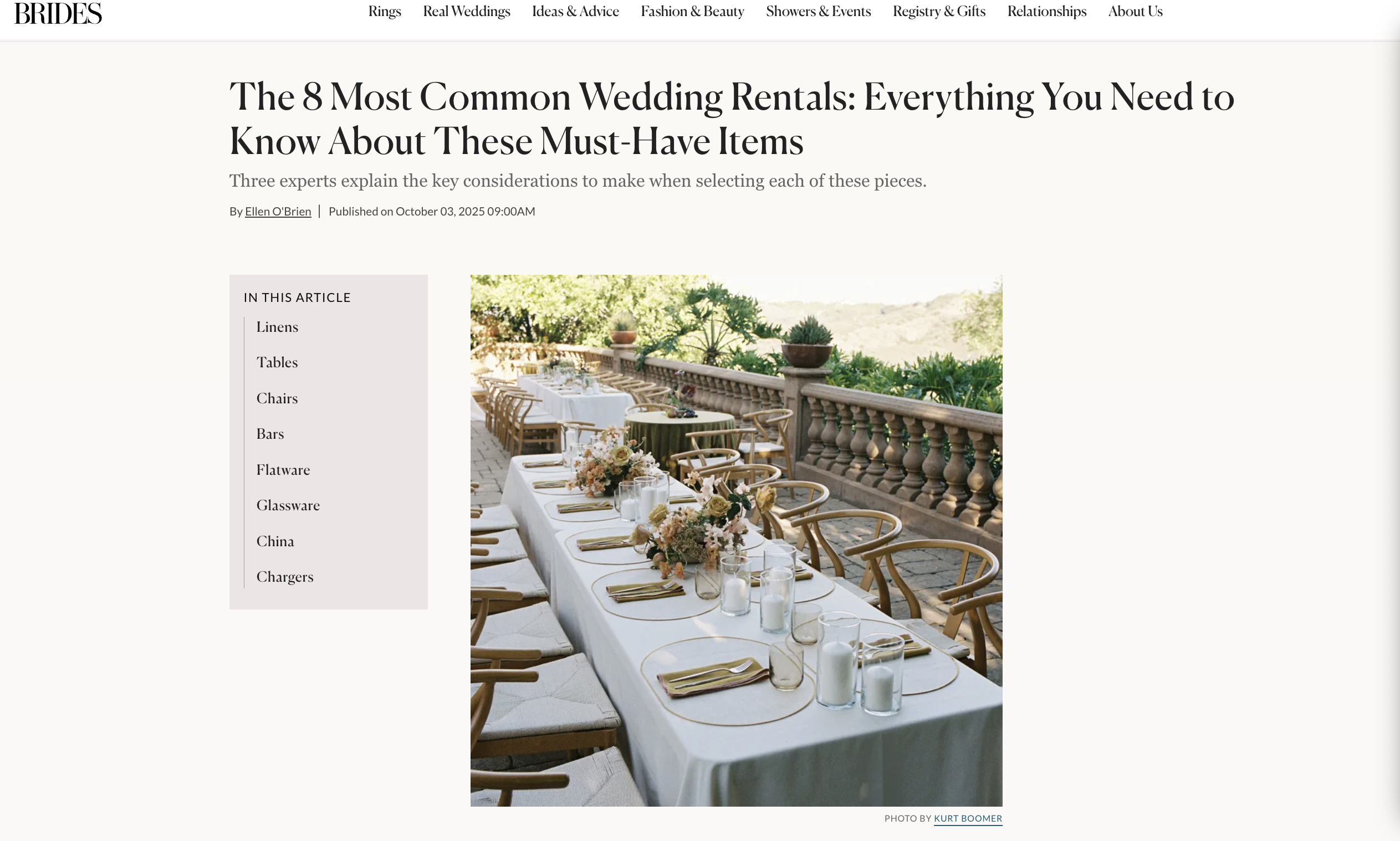
Task: Jump to the Tables section
Action: 277,362
